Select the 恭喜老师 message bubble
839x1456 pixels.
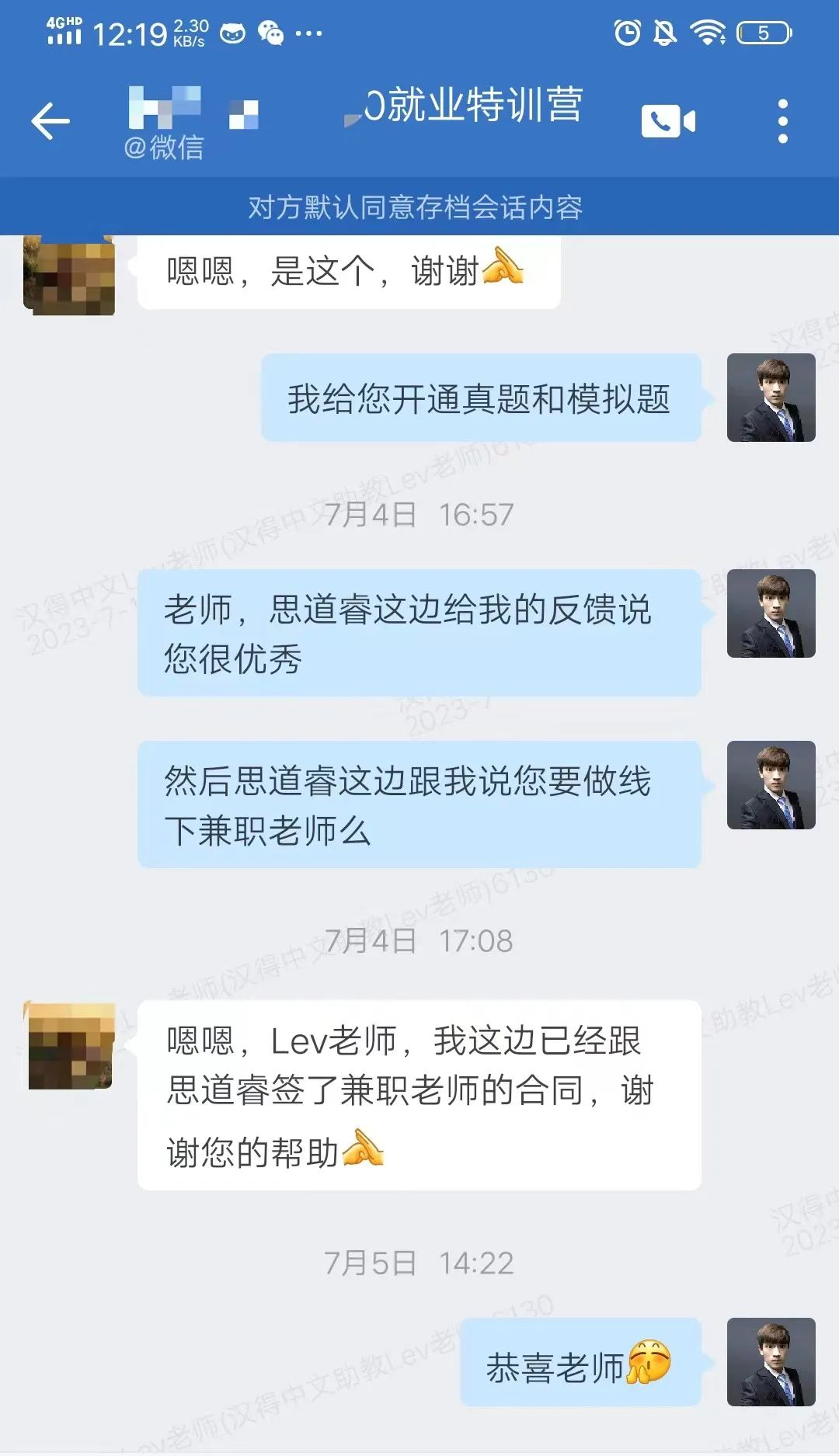(581, 1362)
